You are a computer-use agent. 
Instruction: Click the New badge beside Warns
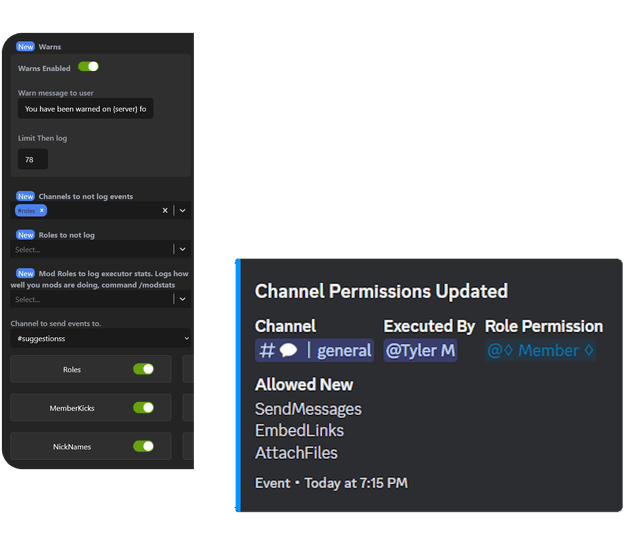tap(25, 46)
